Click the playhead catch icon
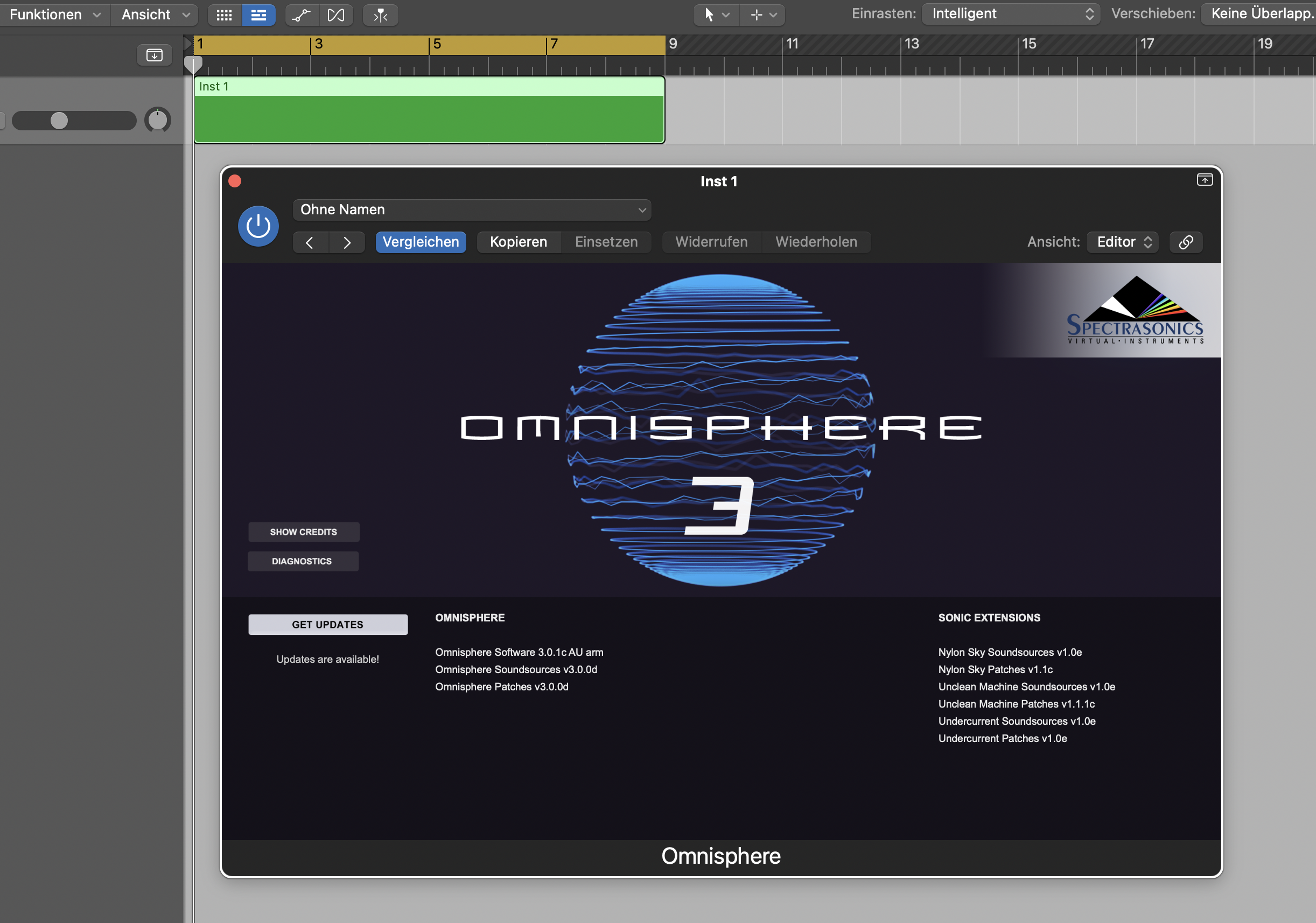1316x923 pixels. pyautogui.click(x=381, y=15)
